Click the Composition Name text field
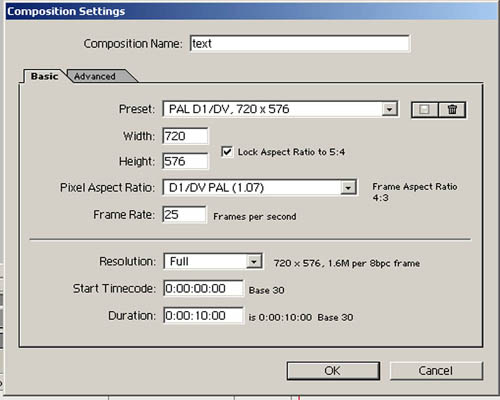This screenshot has width=500, height=400. click(300, 43)
